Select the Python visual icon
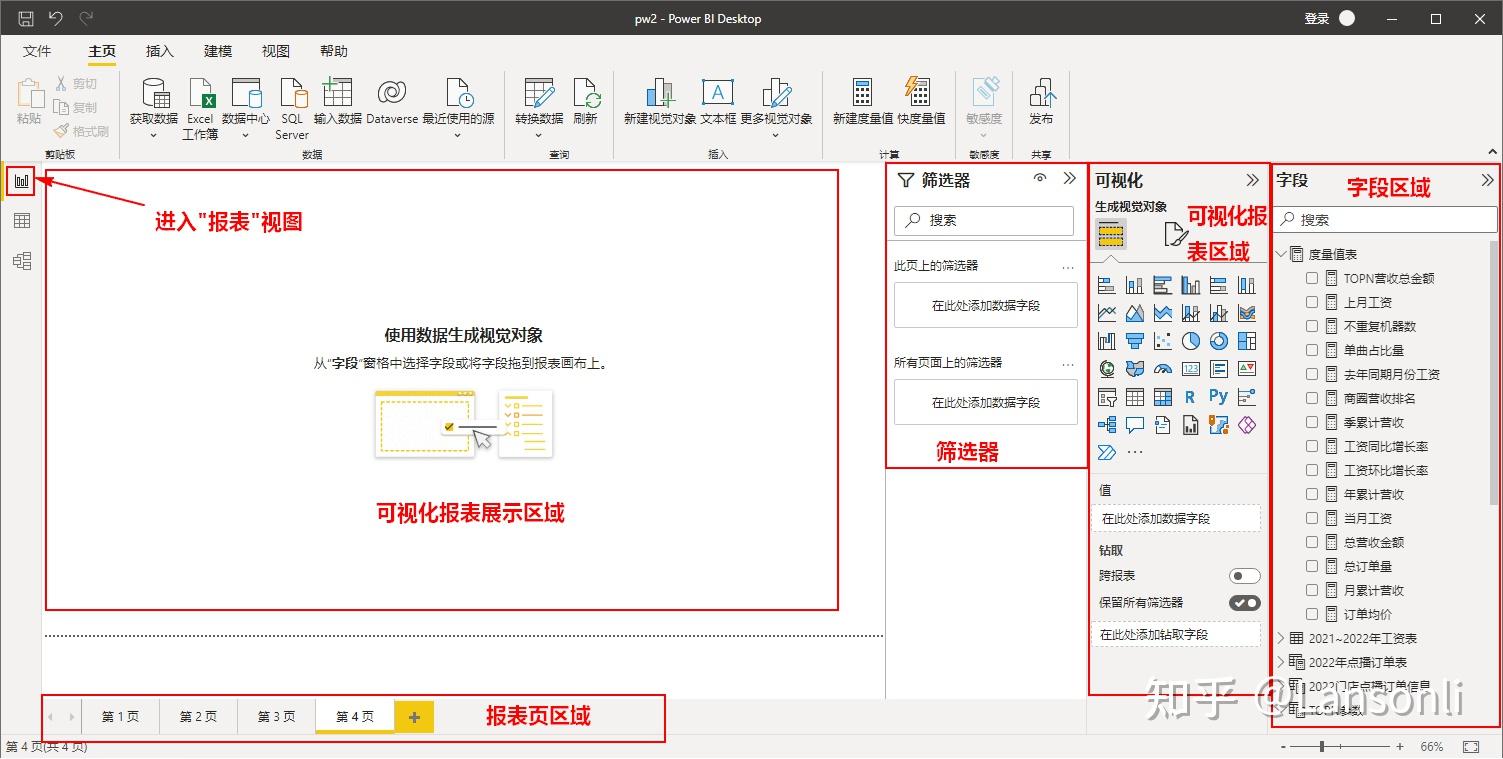The width and height of the screenshot is (1503, 759). pyautogui.click(x=1219, y=396)
